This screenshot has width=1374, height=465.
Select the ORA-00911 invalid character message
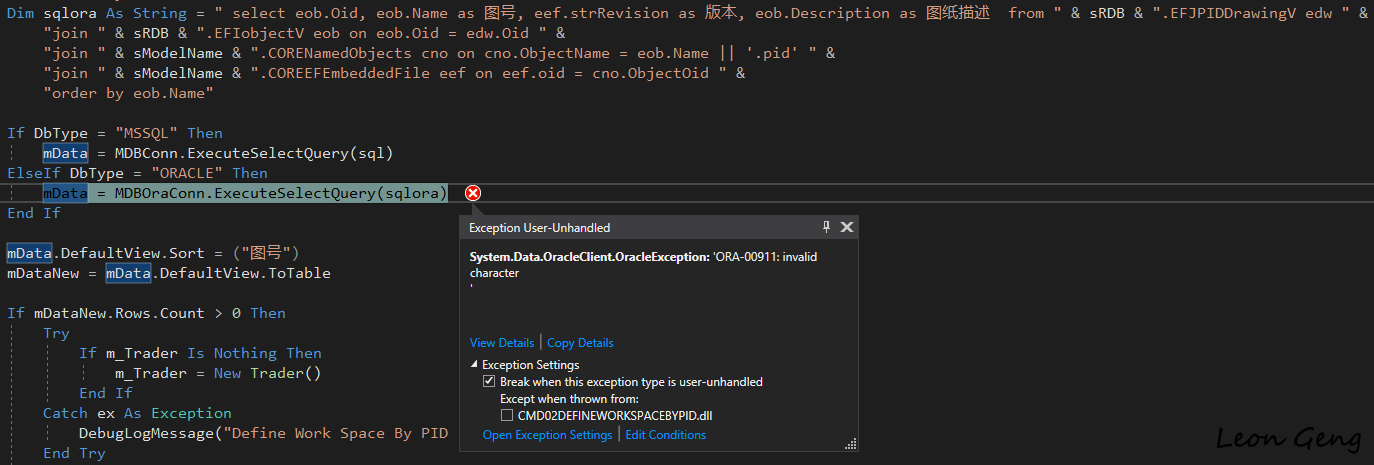pos(644,264)
